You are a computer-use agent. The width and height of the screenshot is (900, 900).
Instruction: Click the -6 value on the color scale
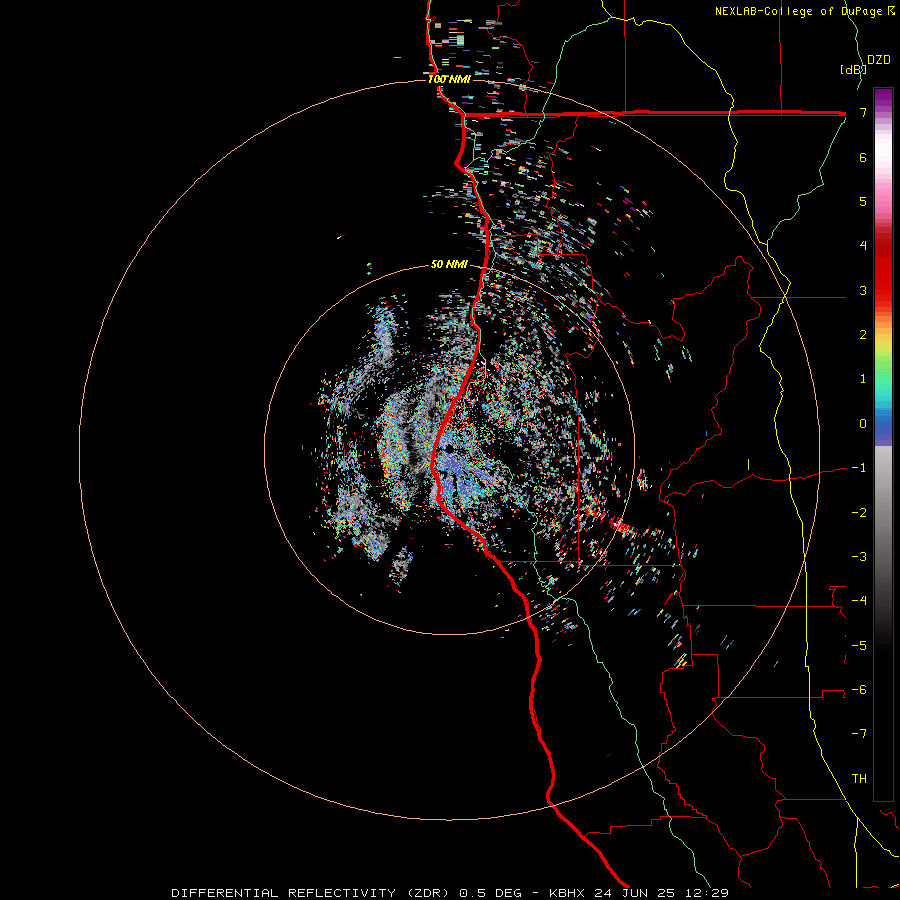click(859, 689)
